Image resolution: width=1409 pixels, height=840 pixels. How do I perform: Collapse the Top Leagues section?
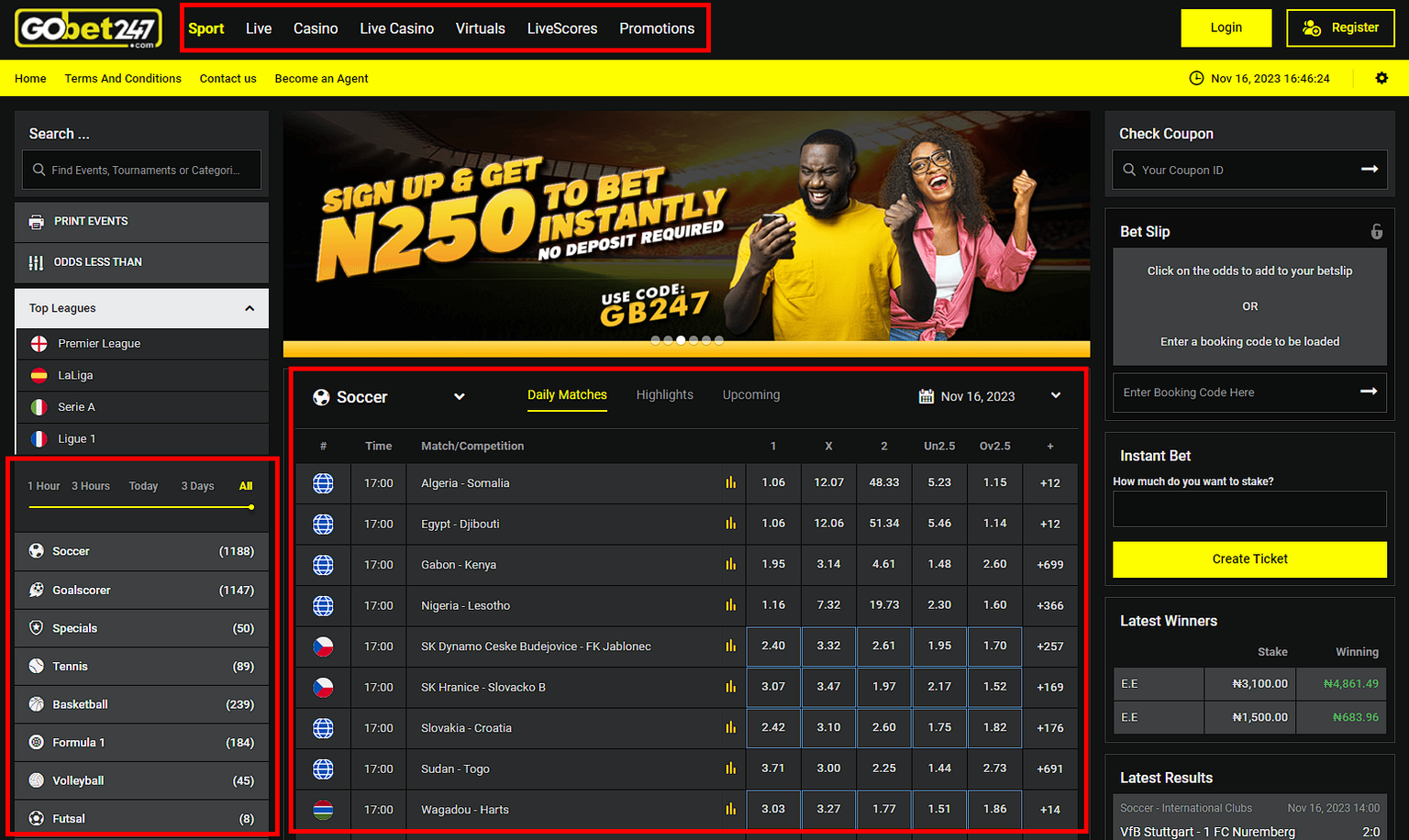(x=250, y=308)
